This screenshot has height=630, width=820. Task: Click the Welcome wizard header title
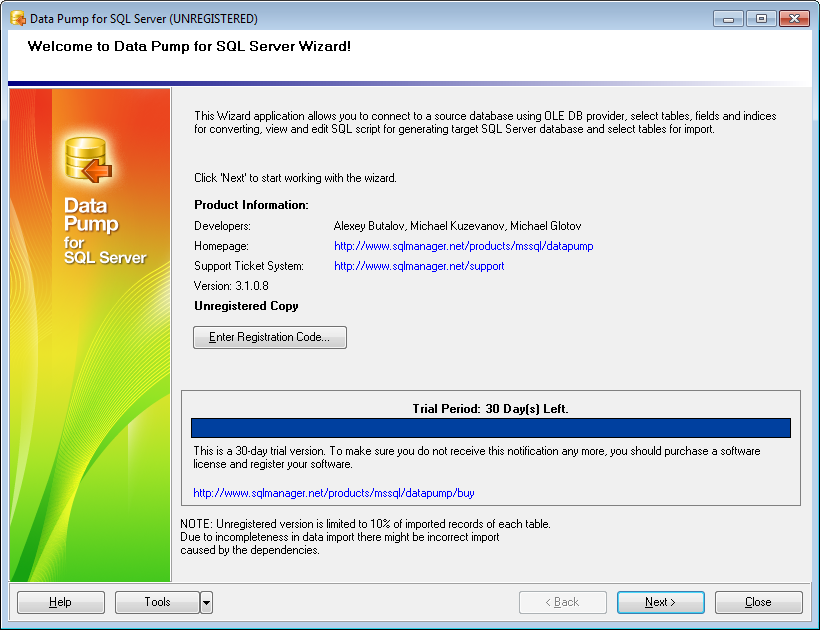[x=189, y=47]
